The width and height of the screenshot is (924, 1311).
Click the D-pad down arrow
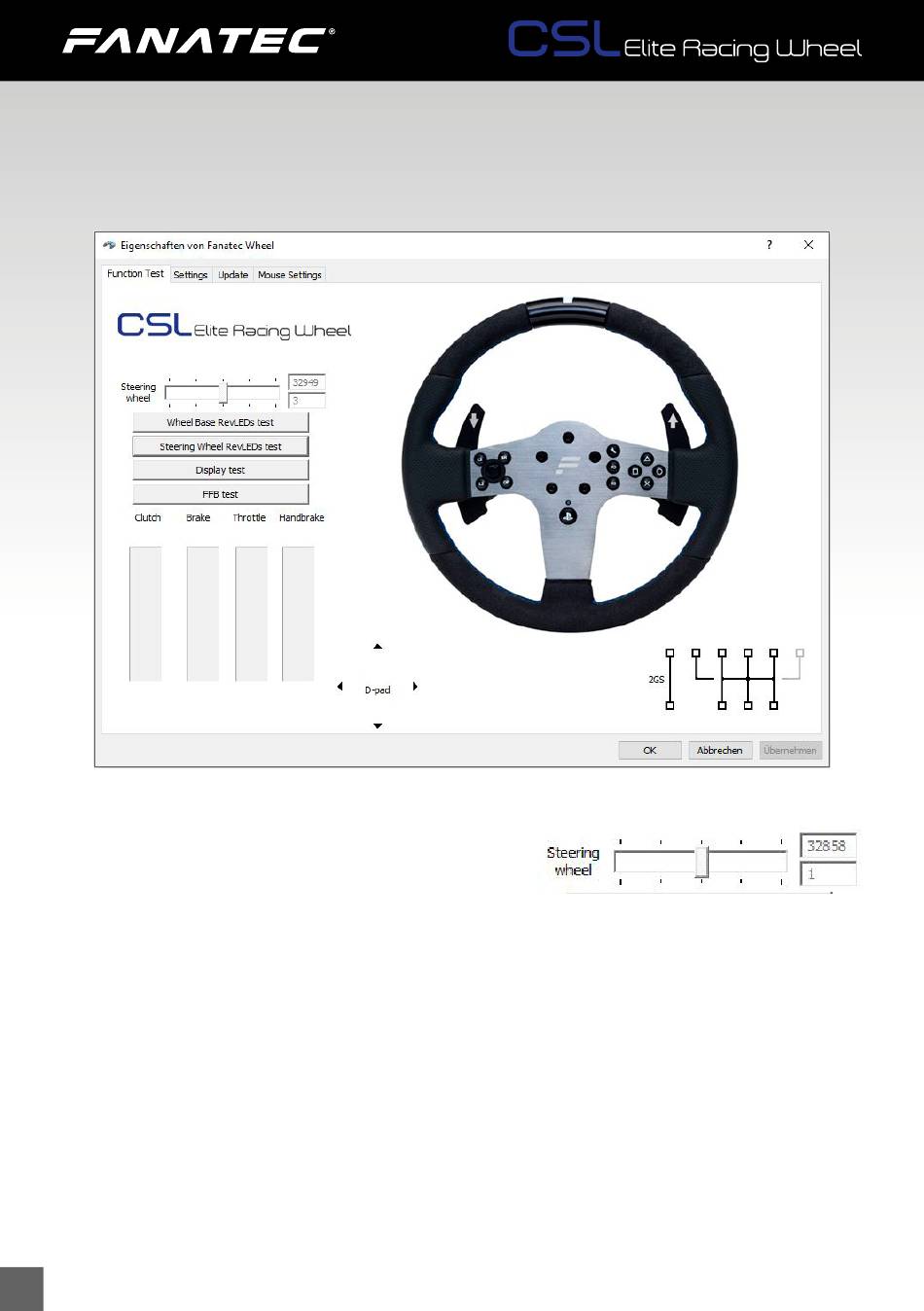click(x=377, y=726)
